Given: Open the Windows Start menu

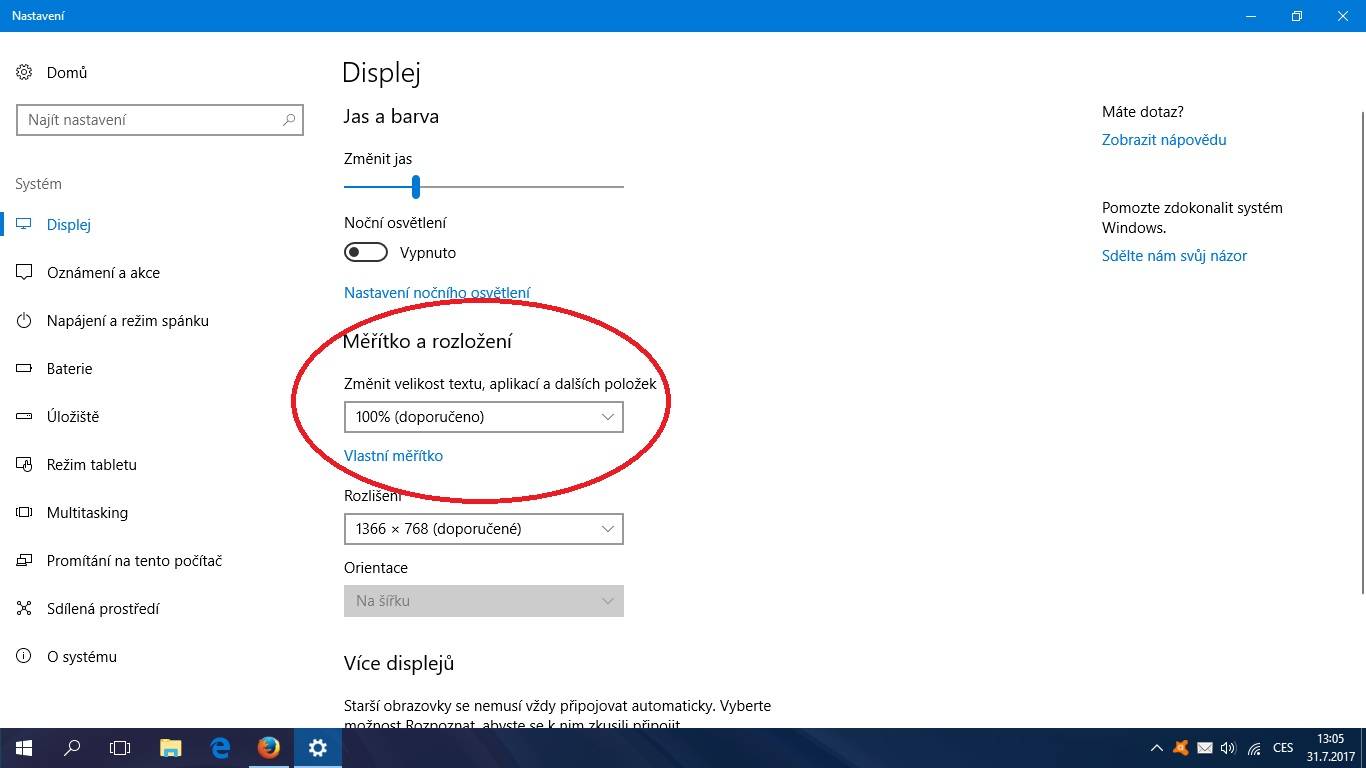Looking at the screenshot, I should [x=24, y=748].
